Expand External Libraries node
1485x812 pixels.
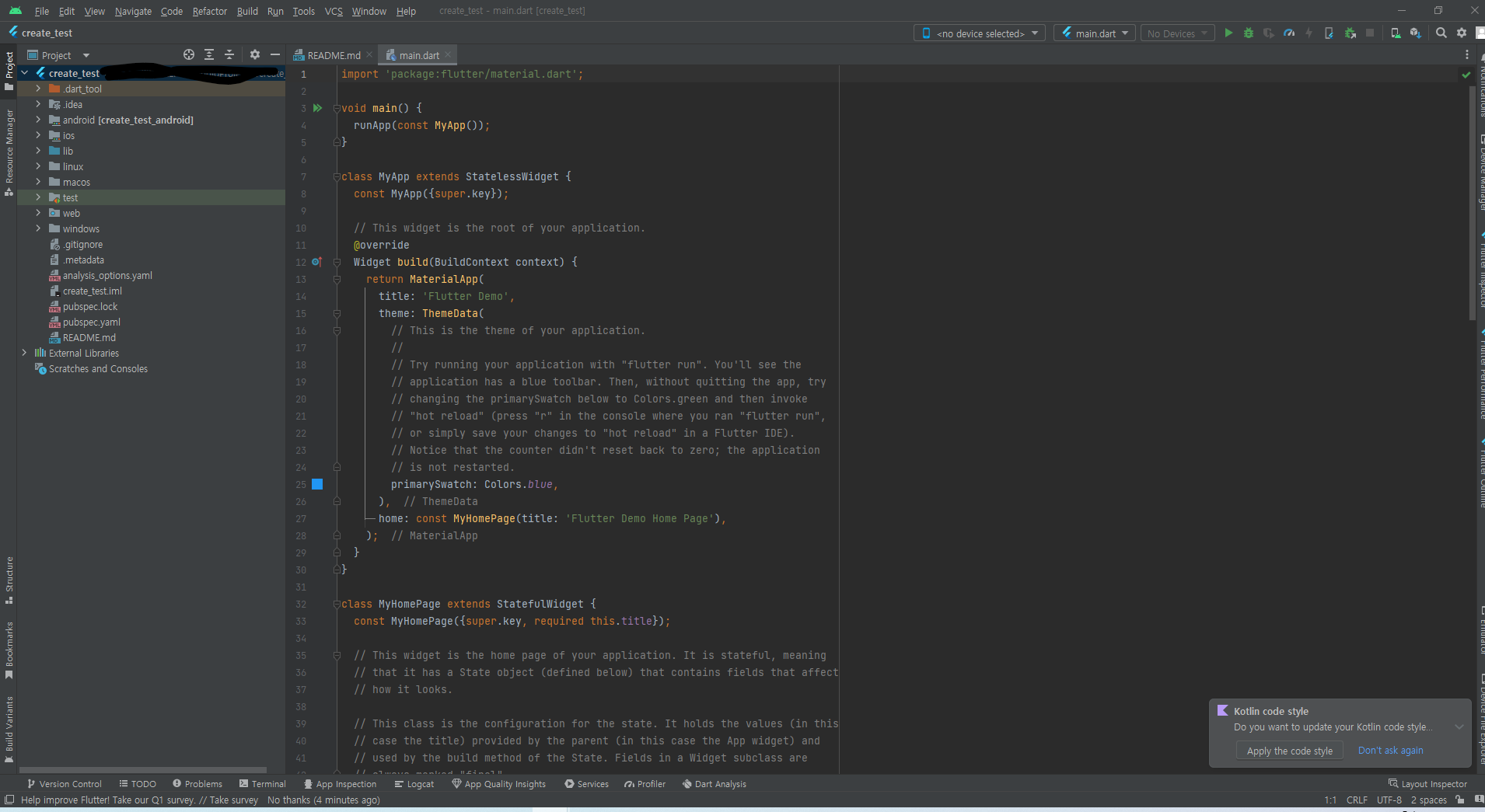click(x=25, y=353)
